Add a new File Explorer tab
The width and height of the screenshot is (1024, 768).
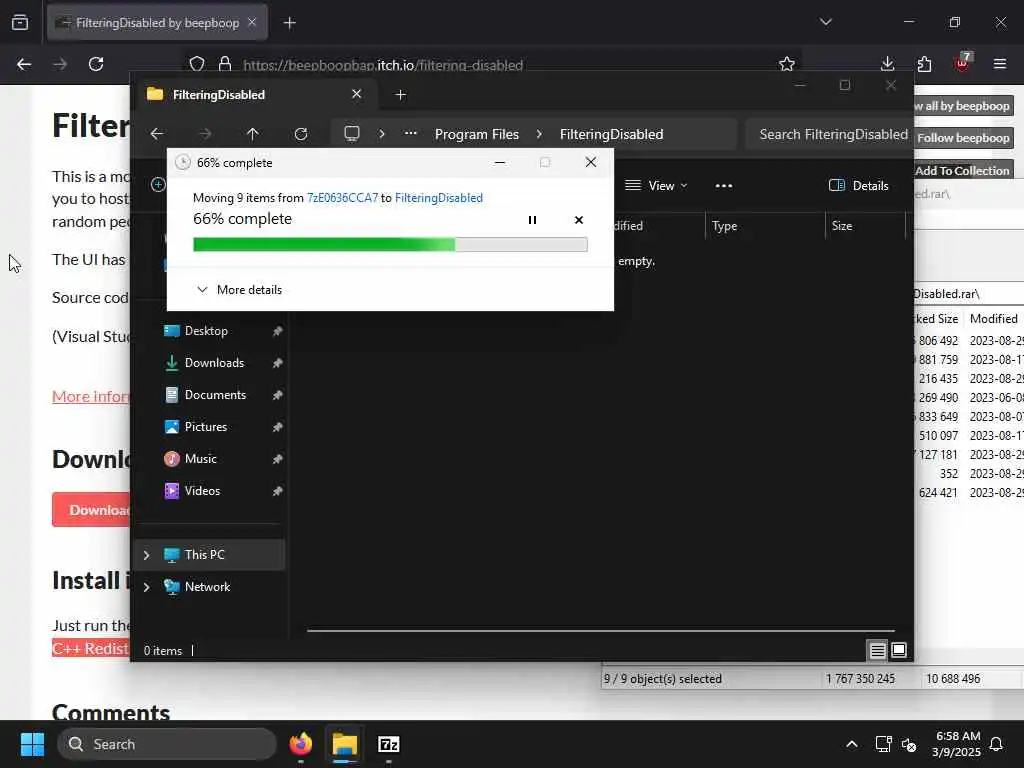[401, 95]
